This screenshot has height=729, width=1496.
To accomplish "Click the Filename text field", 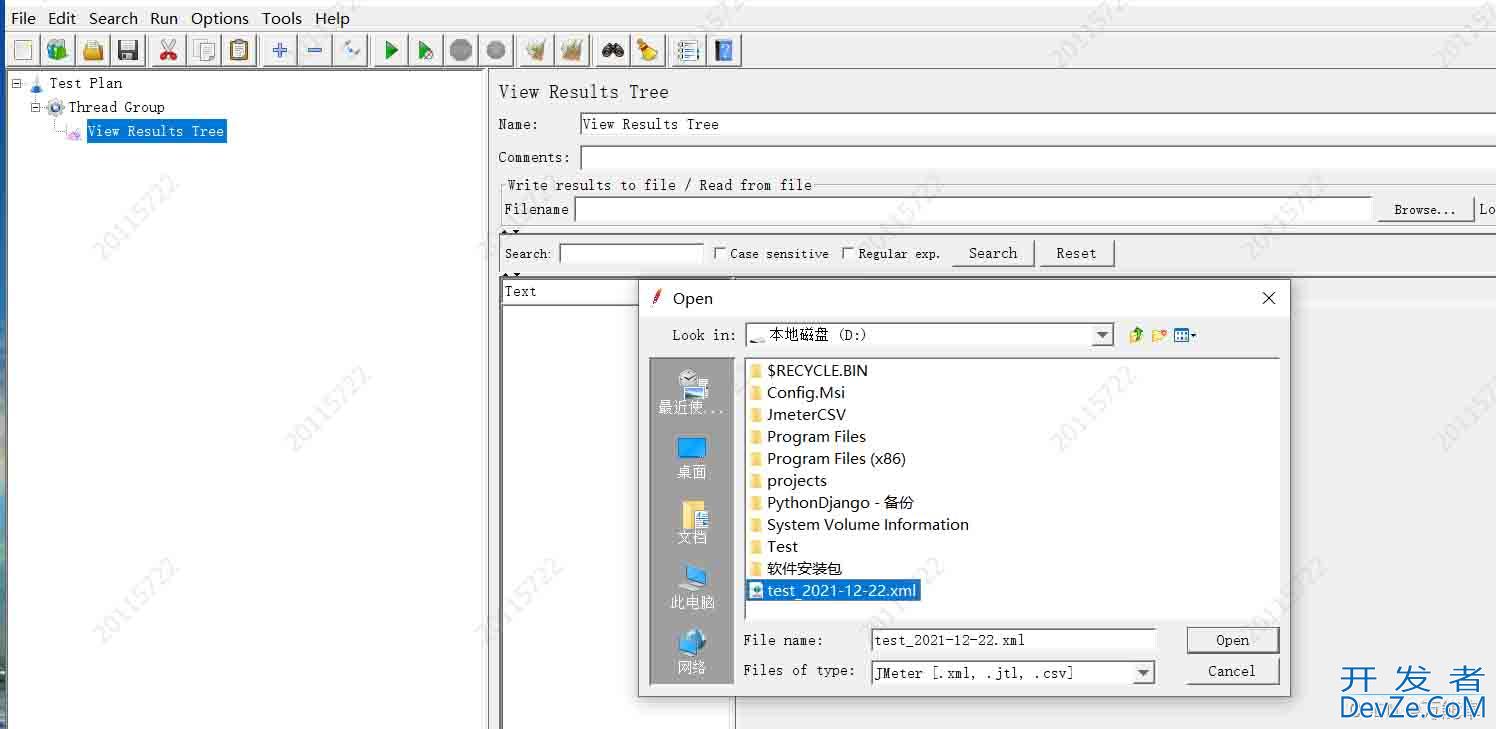I will (973, 209).
